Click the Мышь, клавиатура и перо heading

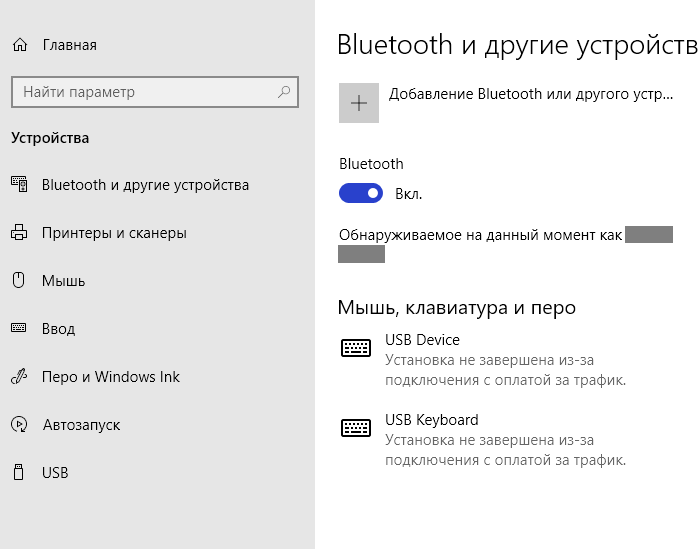457,308
